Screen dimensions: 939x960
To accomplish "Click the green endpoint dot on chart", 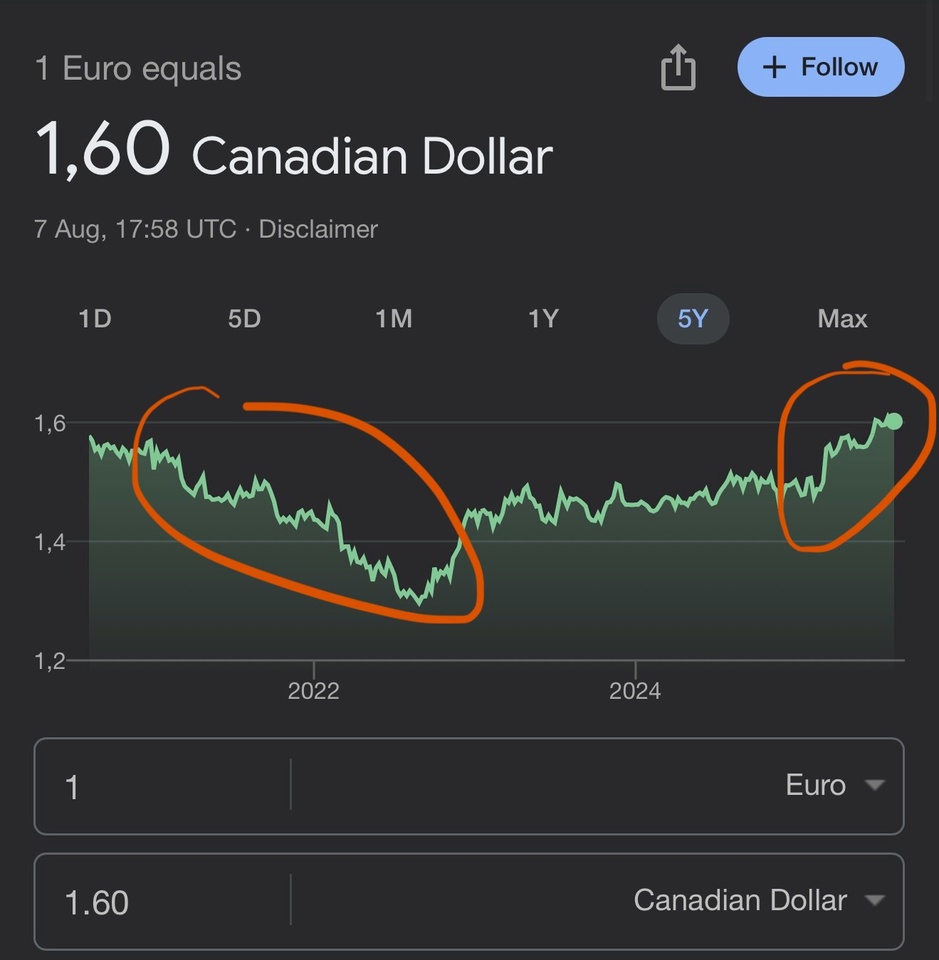I will click(894, 421).
